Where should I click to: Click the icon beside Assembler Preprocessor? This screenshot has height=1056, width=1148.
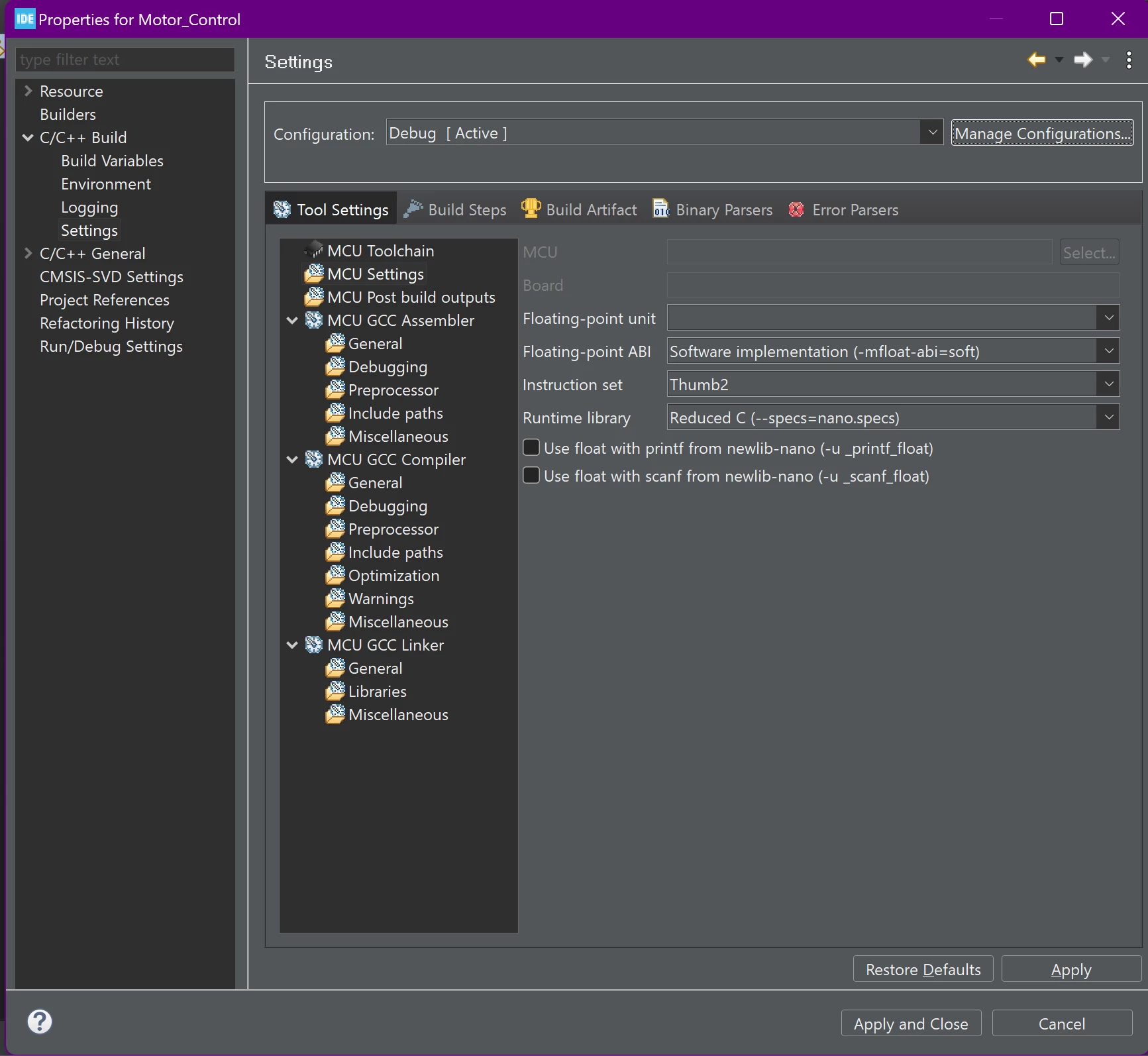pyautogui.click(x=335, y=390)
